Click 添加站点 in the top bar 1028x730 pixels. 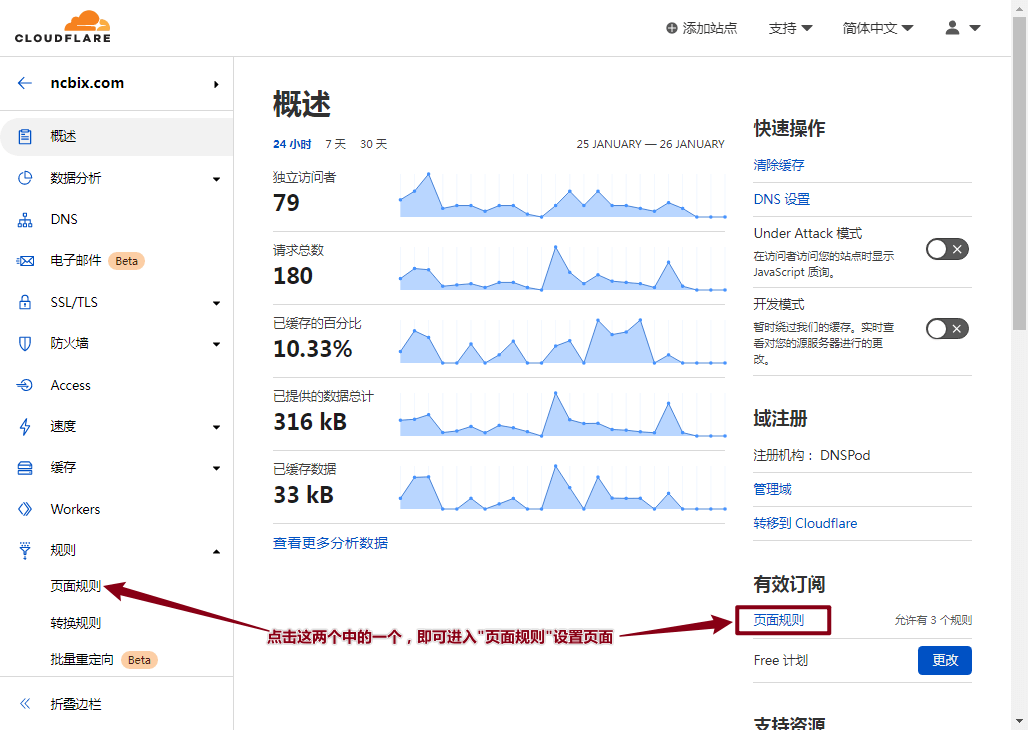[702, 28]
